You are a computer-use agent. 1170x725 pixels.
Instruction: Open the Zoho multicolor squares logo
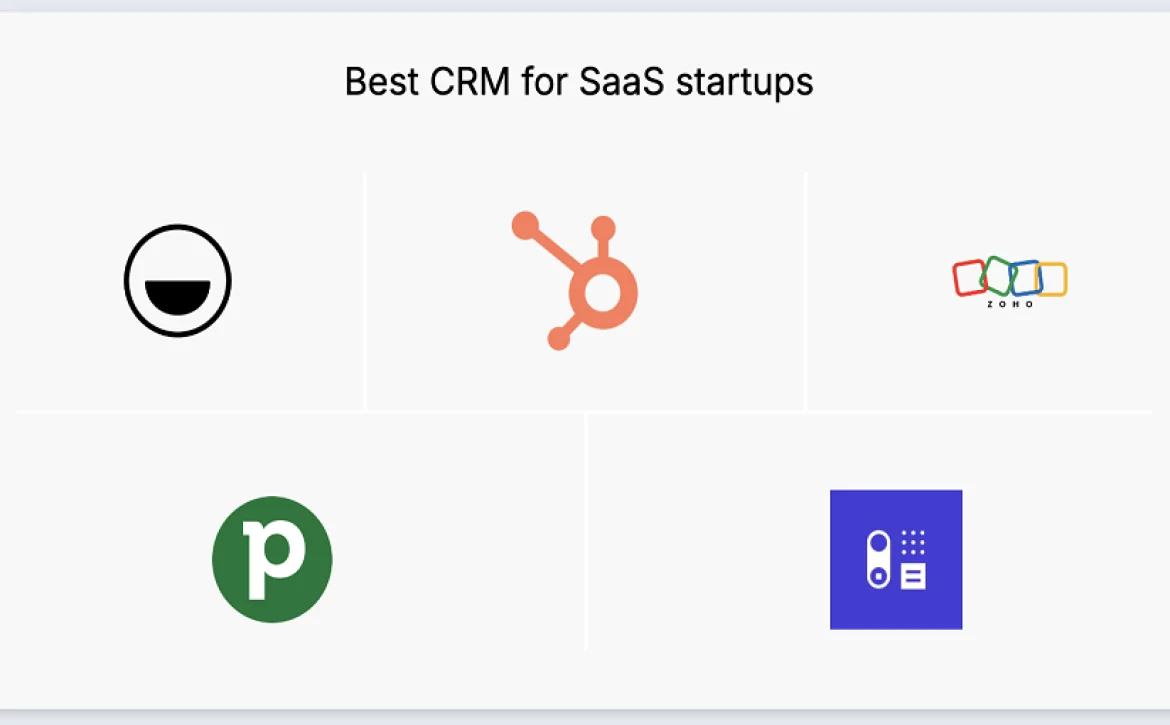1010,282
